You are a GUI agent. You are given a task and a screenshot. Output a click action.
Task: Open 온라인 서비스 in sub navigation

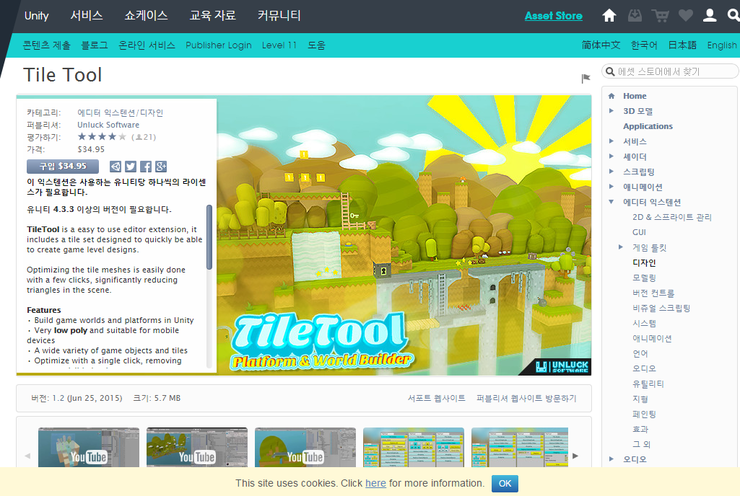[147, 45]
